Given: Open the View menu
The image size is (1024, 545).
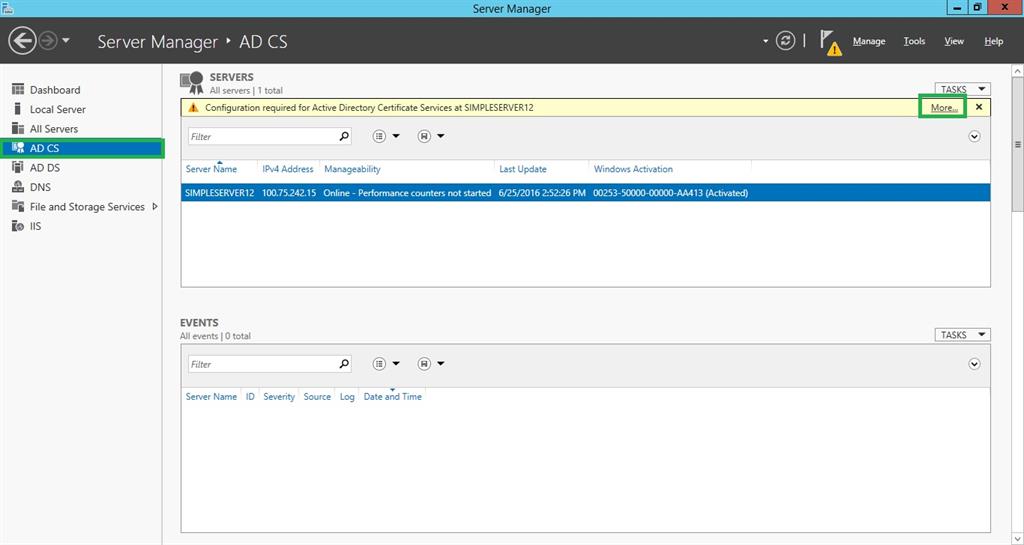Looking at the screenshot, I should click(953, 41).
